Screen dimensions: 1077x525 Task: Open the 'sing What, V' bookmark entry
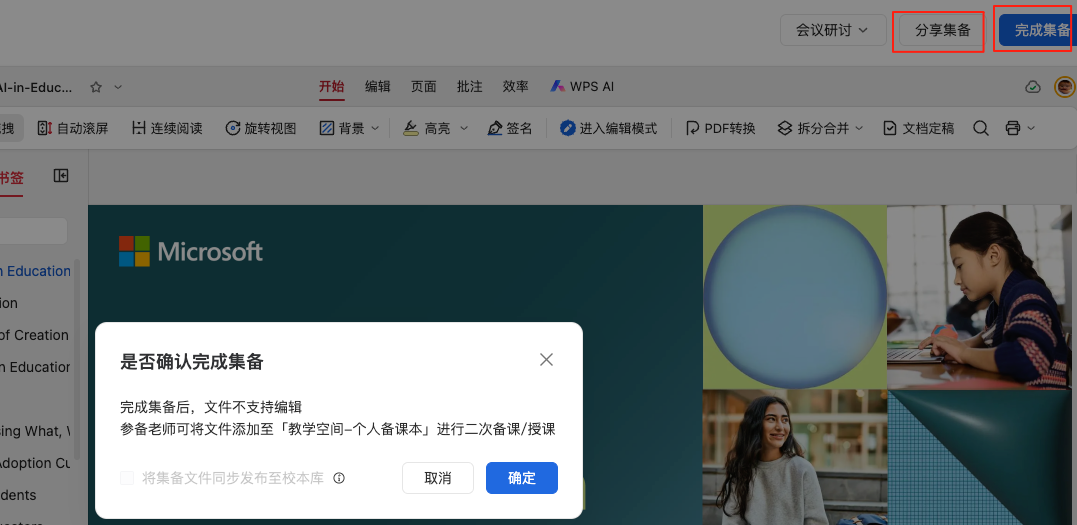pyautogui.click(x=35, y=431)
